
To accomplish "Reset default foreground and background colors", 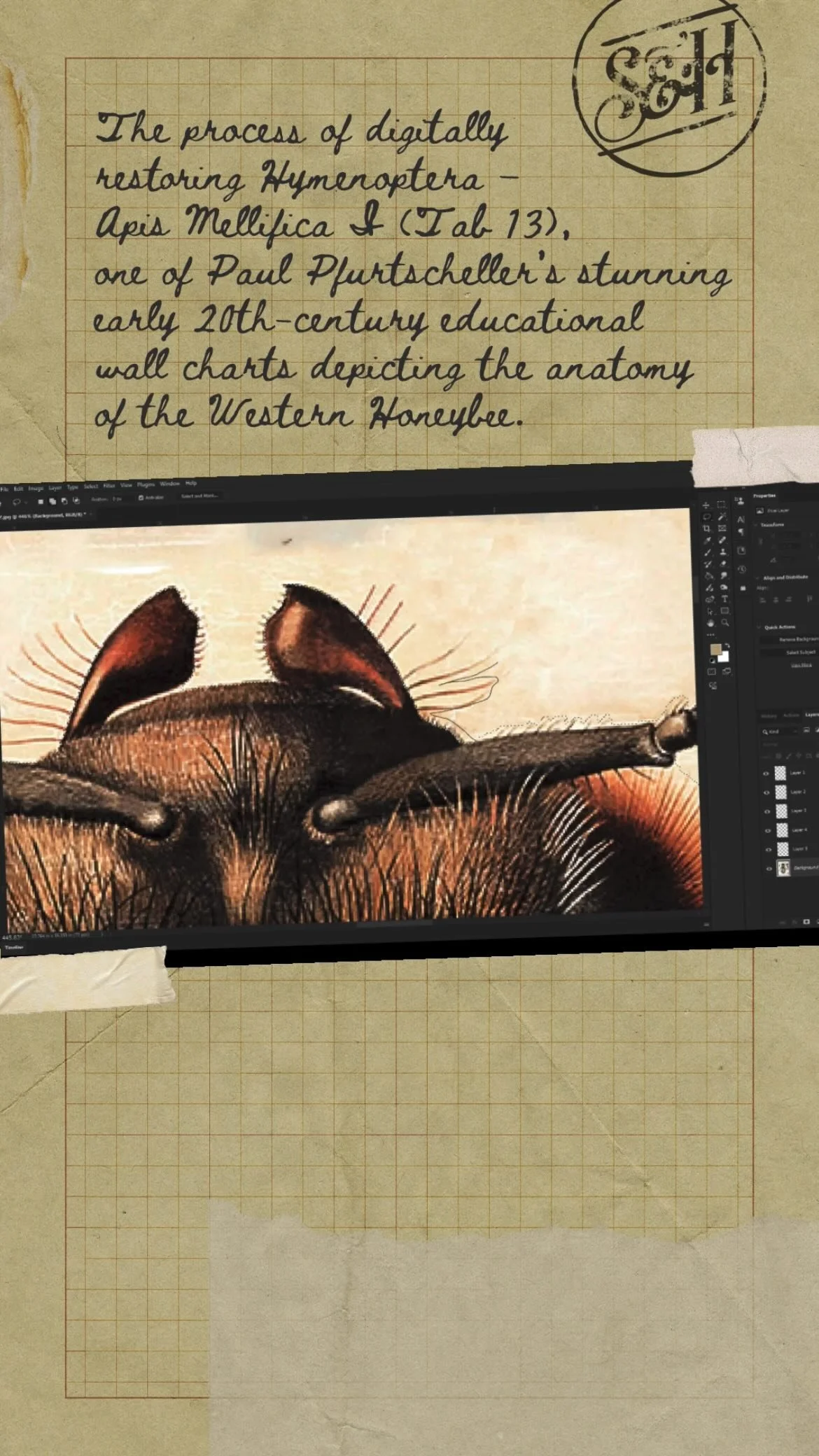I will click(x=713, y=660).
